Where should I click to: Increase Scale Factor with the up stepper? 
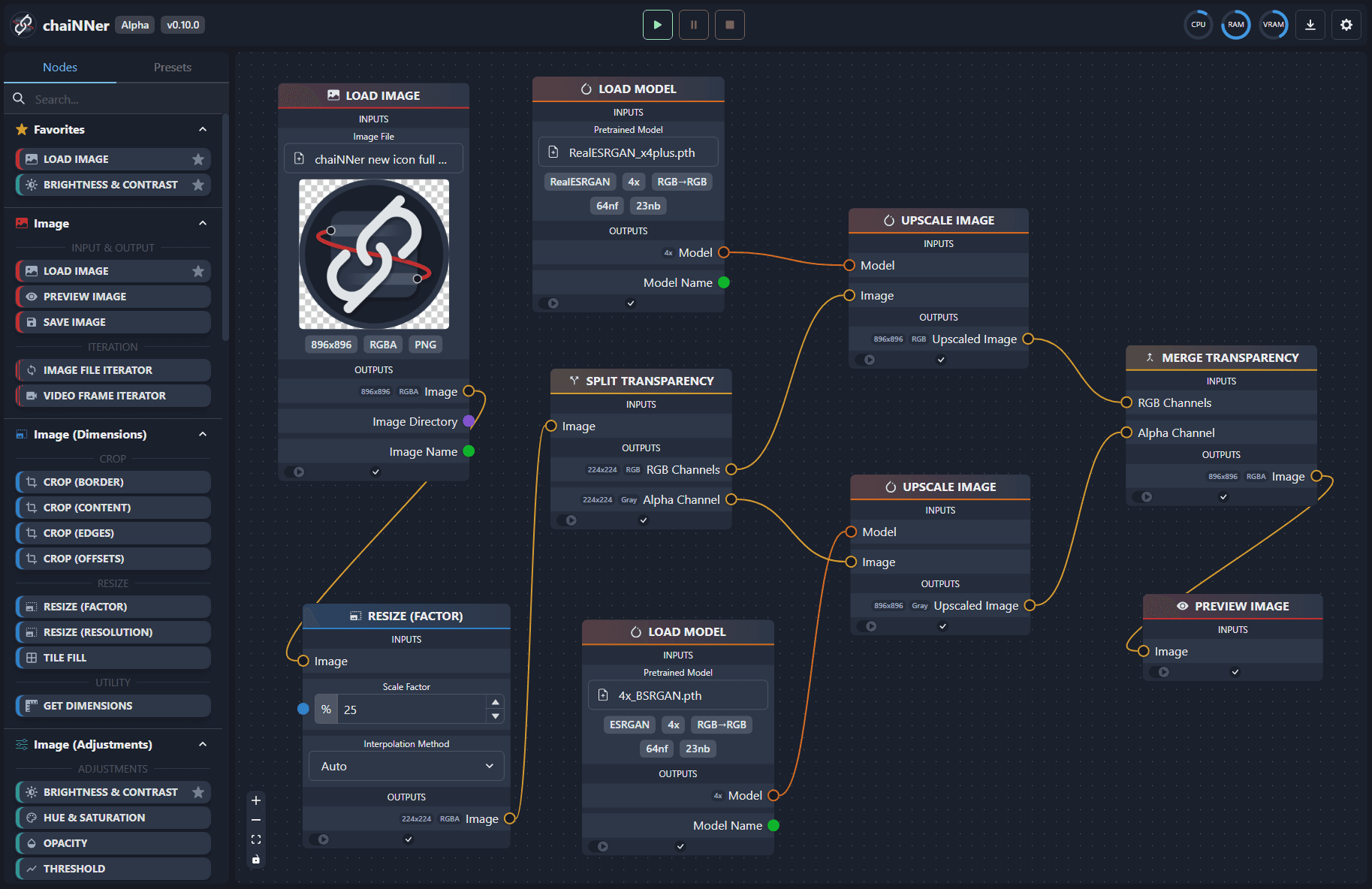(495, 701)
